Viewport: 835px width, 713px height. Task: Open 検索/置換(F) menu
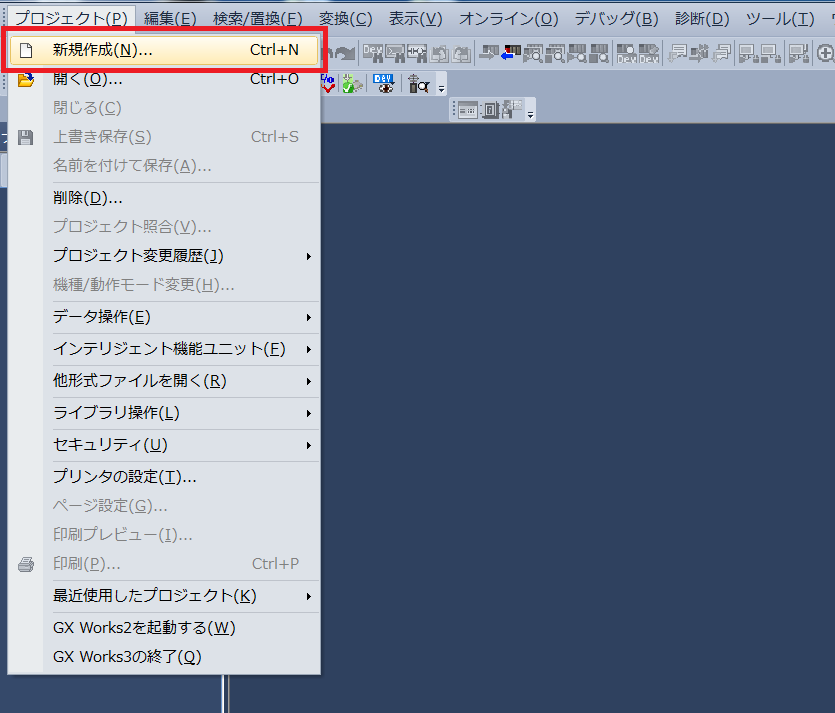(x=258, y=19)
